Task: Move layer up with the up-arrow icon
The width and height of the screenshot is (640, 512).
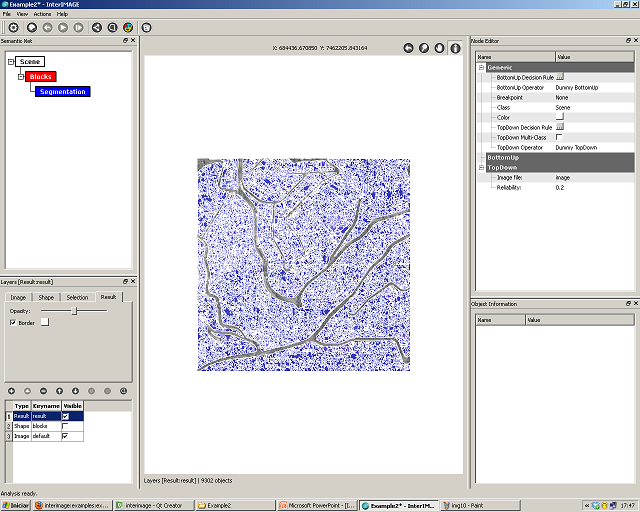Action: (60, 390)
